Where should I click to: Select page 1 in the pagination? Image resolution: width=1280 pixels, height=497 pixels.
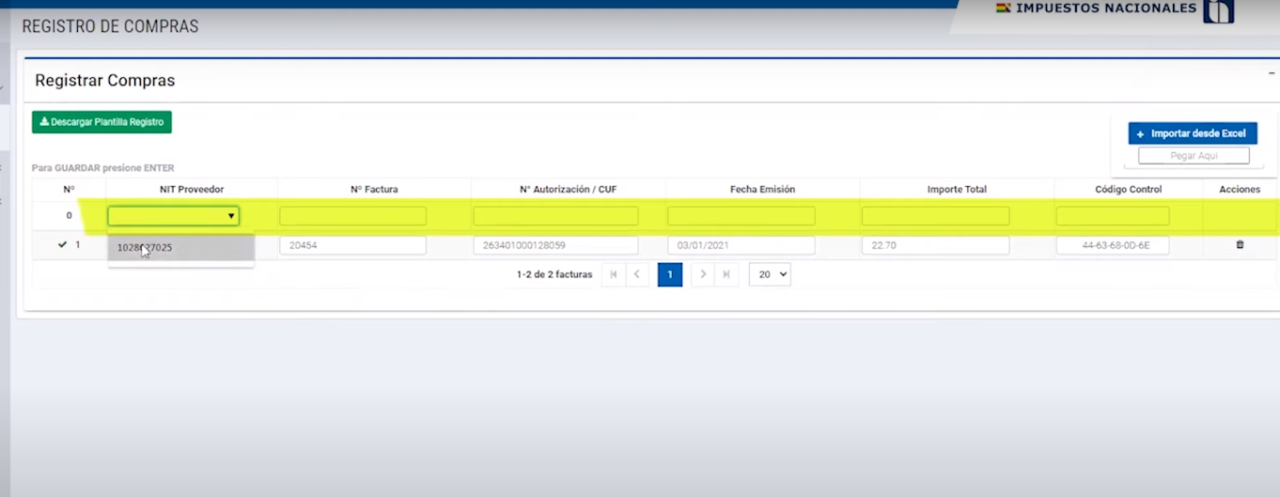[670, 274]
